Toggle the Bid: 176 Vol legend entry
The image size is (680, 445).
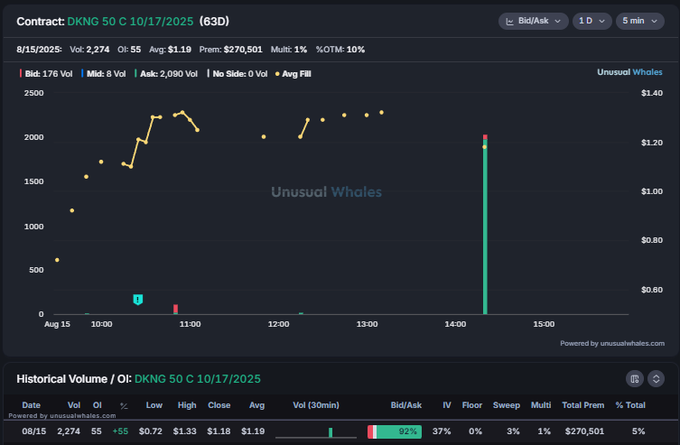point(46,74)
